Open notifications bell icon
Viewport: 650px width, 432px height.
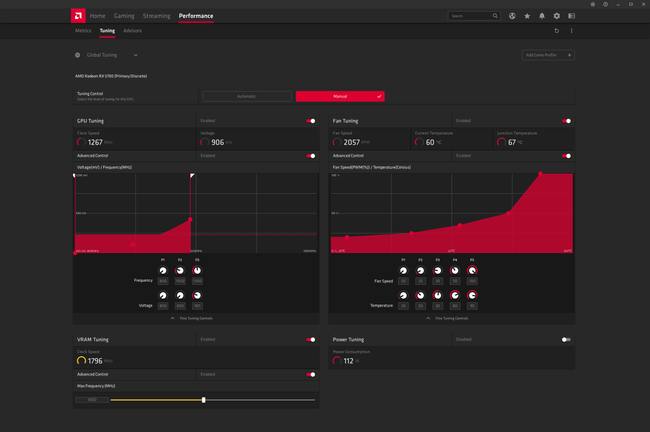pos(542,16)
